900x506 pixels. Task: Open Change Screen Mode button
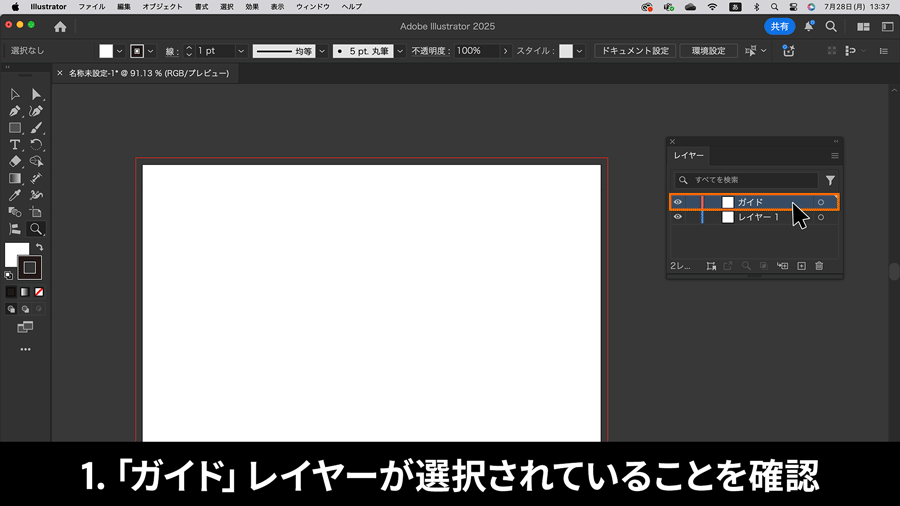(25, 327)
